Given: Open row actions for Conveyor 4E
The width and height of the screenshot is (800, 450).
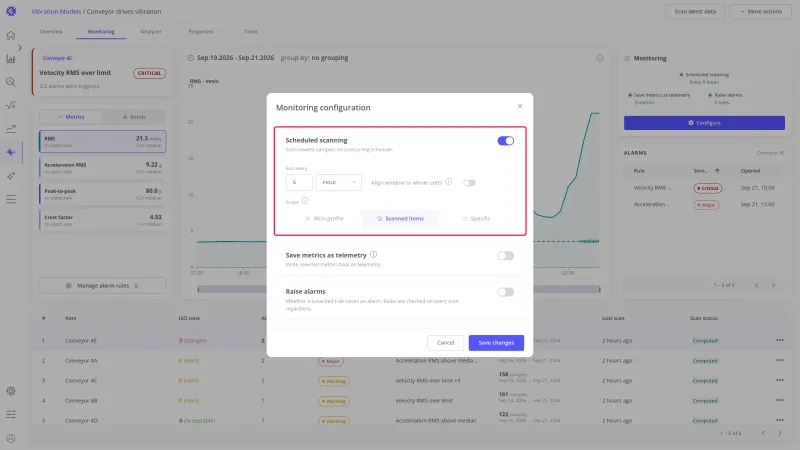Looking at the screenshot, I should pyautogui.click(x=780, y=340).
